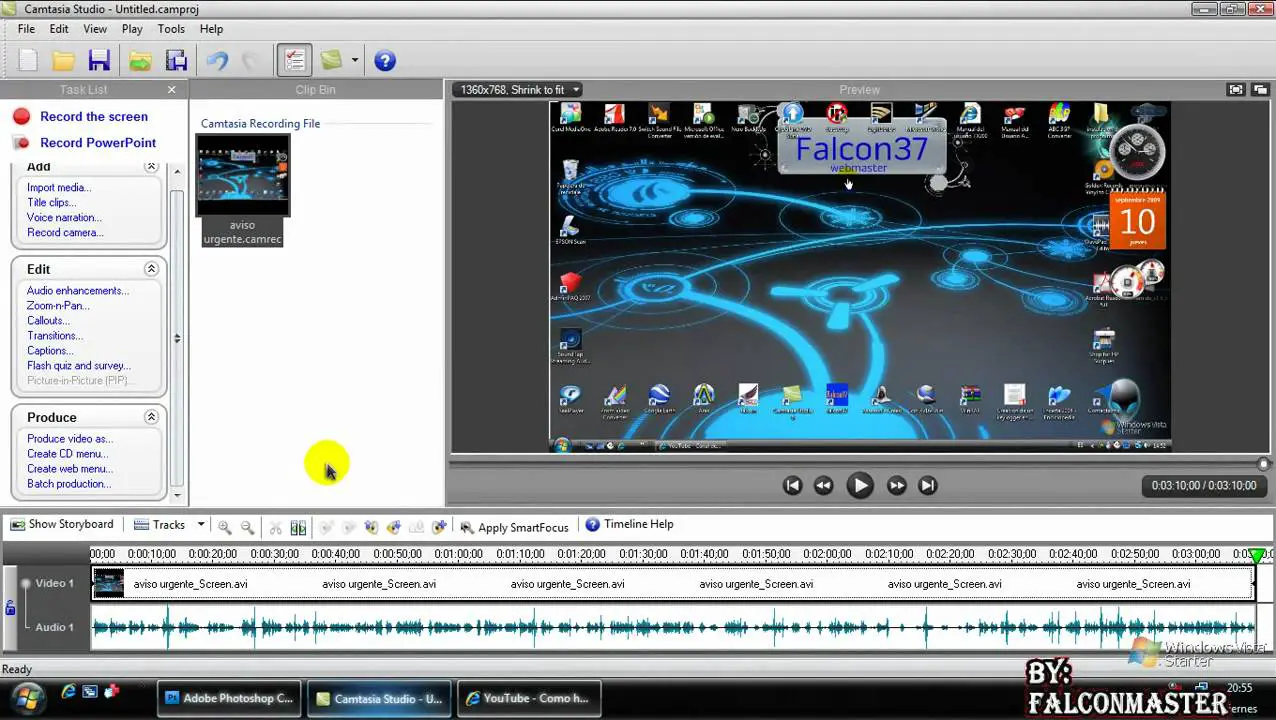The height and width of the screenshot is (720, 1276).
Task: Open the Help menu
Action: pyautogui.click(x=211, y=29)
